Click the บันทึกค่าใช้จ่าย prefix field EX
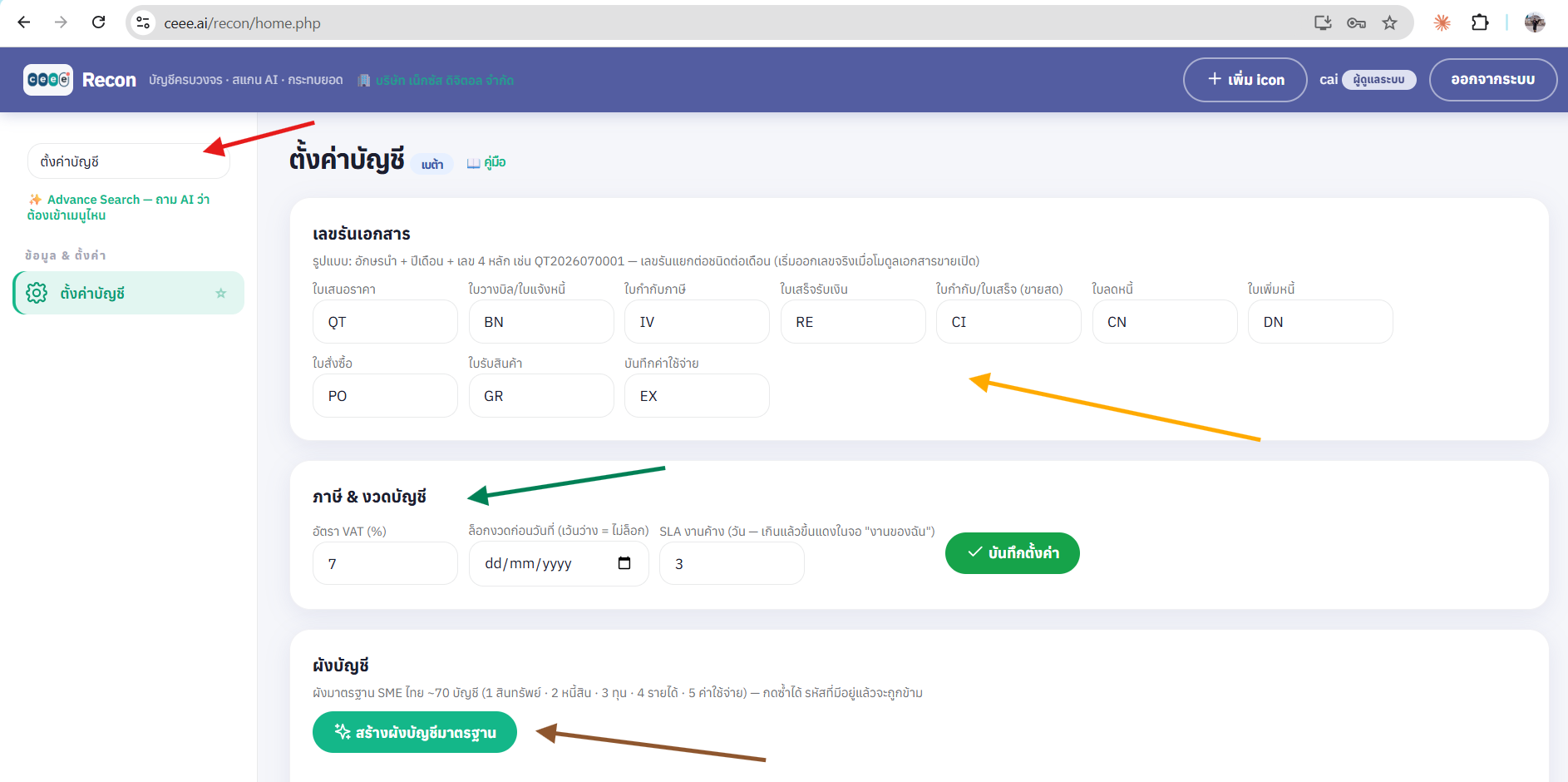This screenshot has height=782, width=1568. pos(697,396)
